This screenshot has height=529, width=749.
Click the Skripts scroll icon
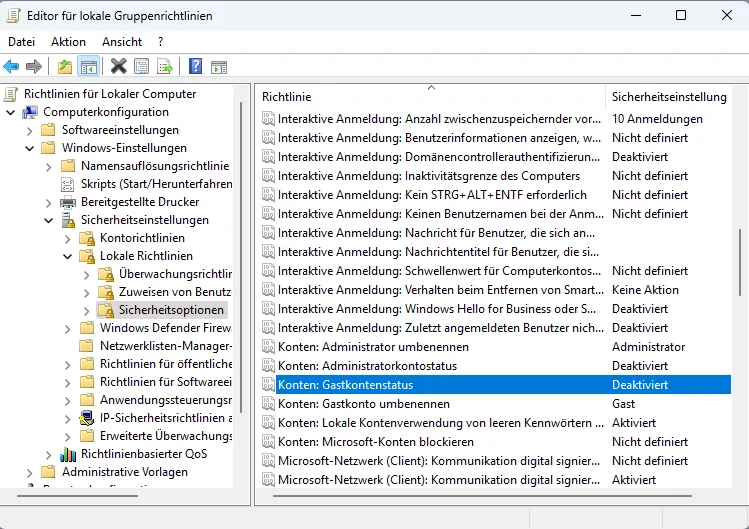pyautogui.click(x=68, y=184)
